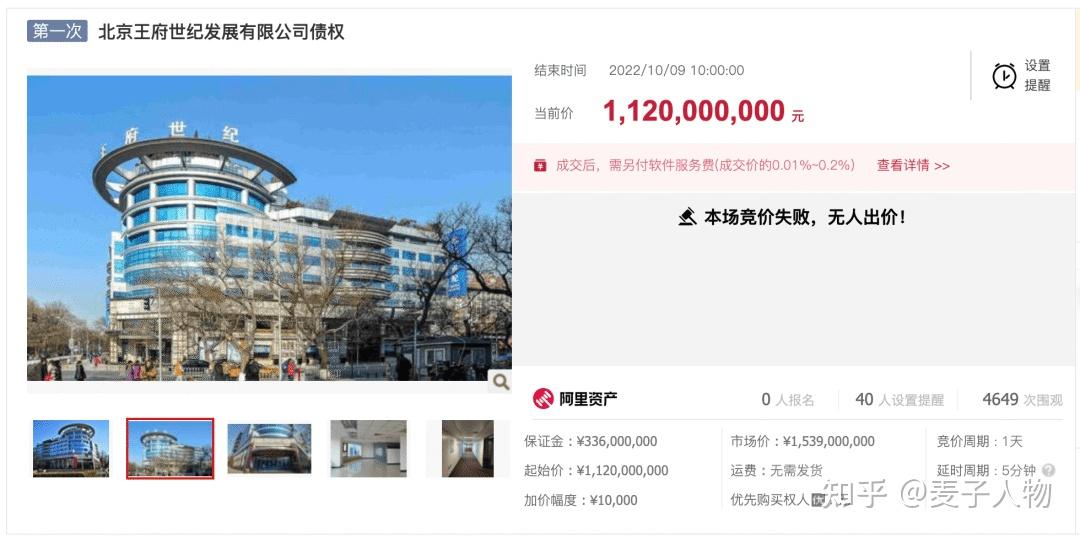Select the building entrance thumbnail
The height and width of the screenshot is (538, 1080).
coord(269,448)
